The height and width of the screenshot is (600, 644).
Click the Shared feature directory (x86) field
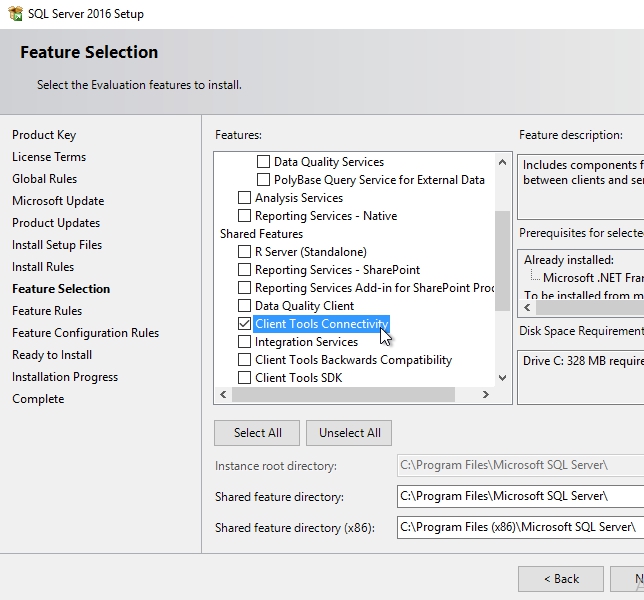[520, 527]
